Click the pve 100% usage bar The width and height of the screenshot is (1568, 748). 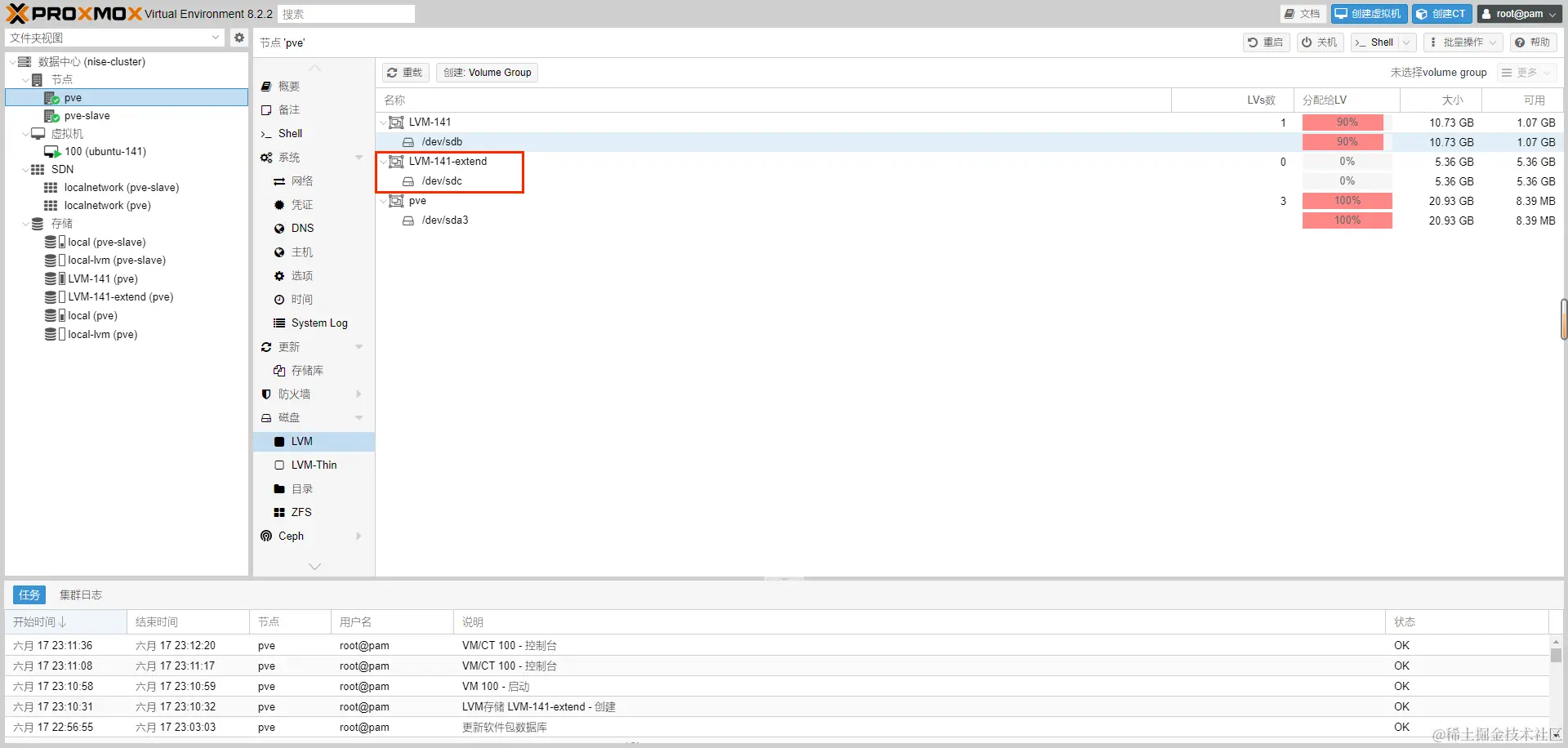(x=1347, y=201)
